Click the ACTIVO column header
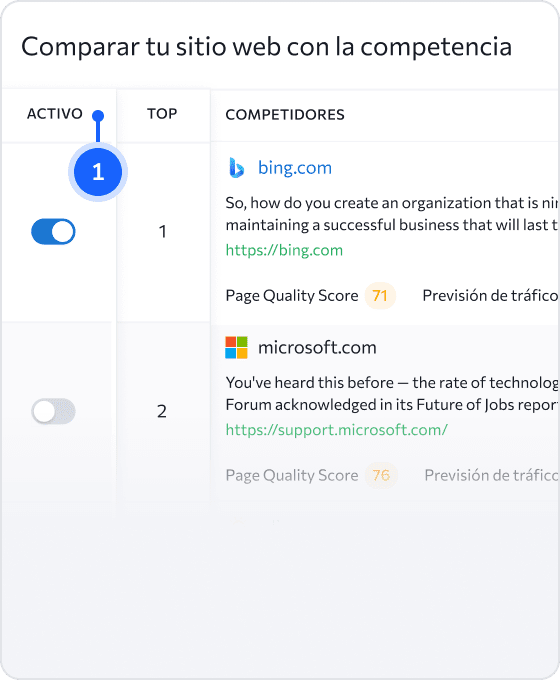The image size is (560, 680). 55,114
